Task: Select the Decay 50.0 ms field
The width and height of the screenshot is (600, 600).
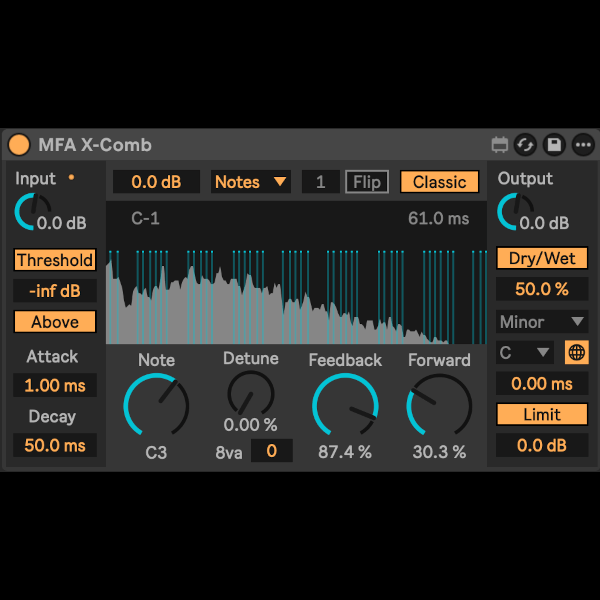Action: (55, 446)
